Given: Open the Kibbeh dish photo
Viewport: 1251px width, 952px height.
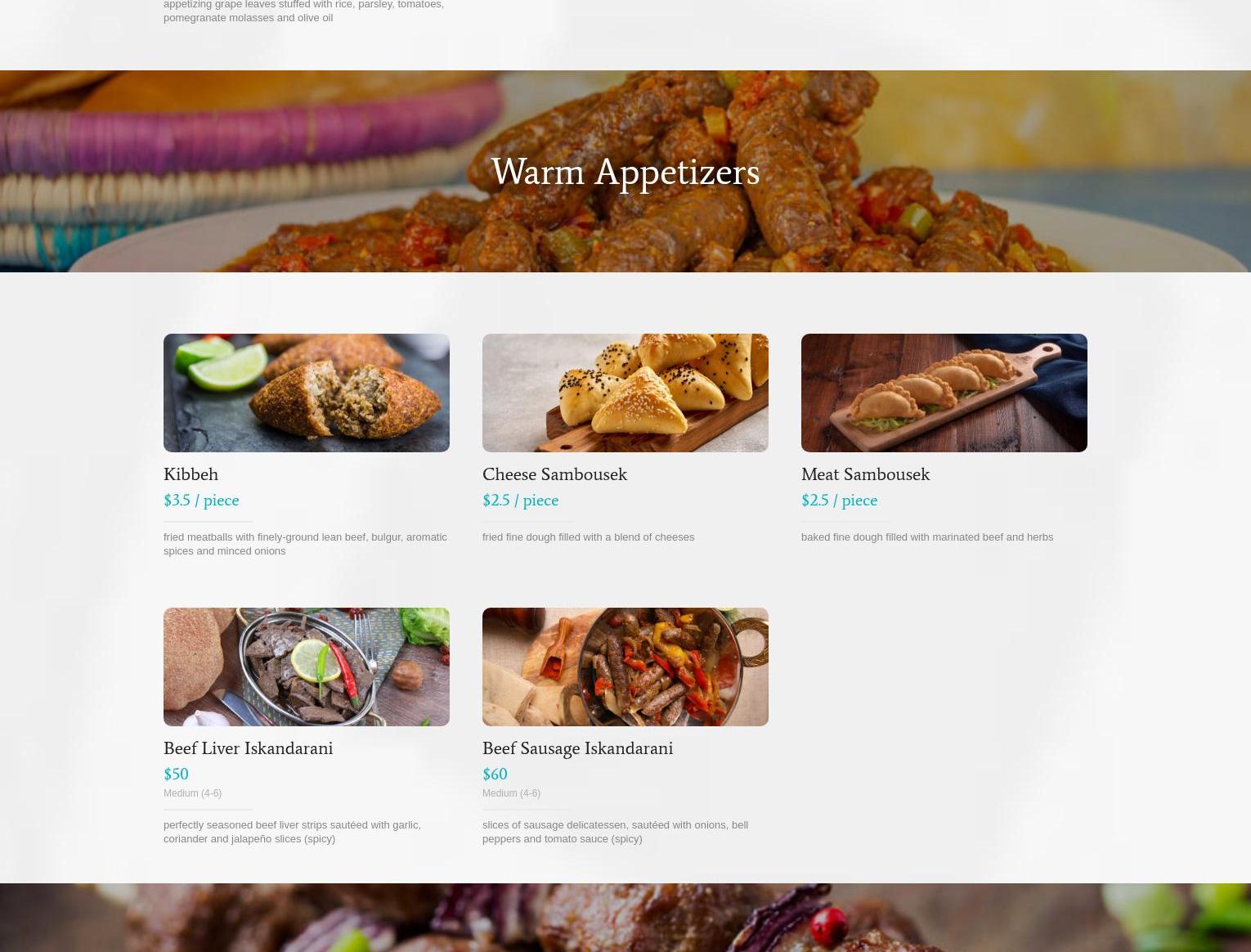Looking at the screenshot, I should pos(307,393).
